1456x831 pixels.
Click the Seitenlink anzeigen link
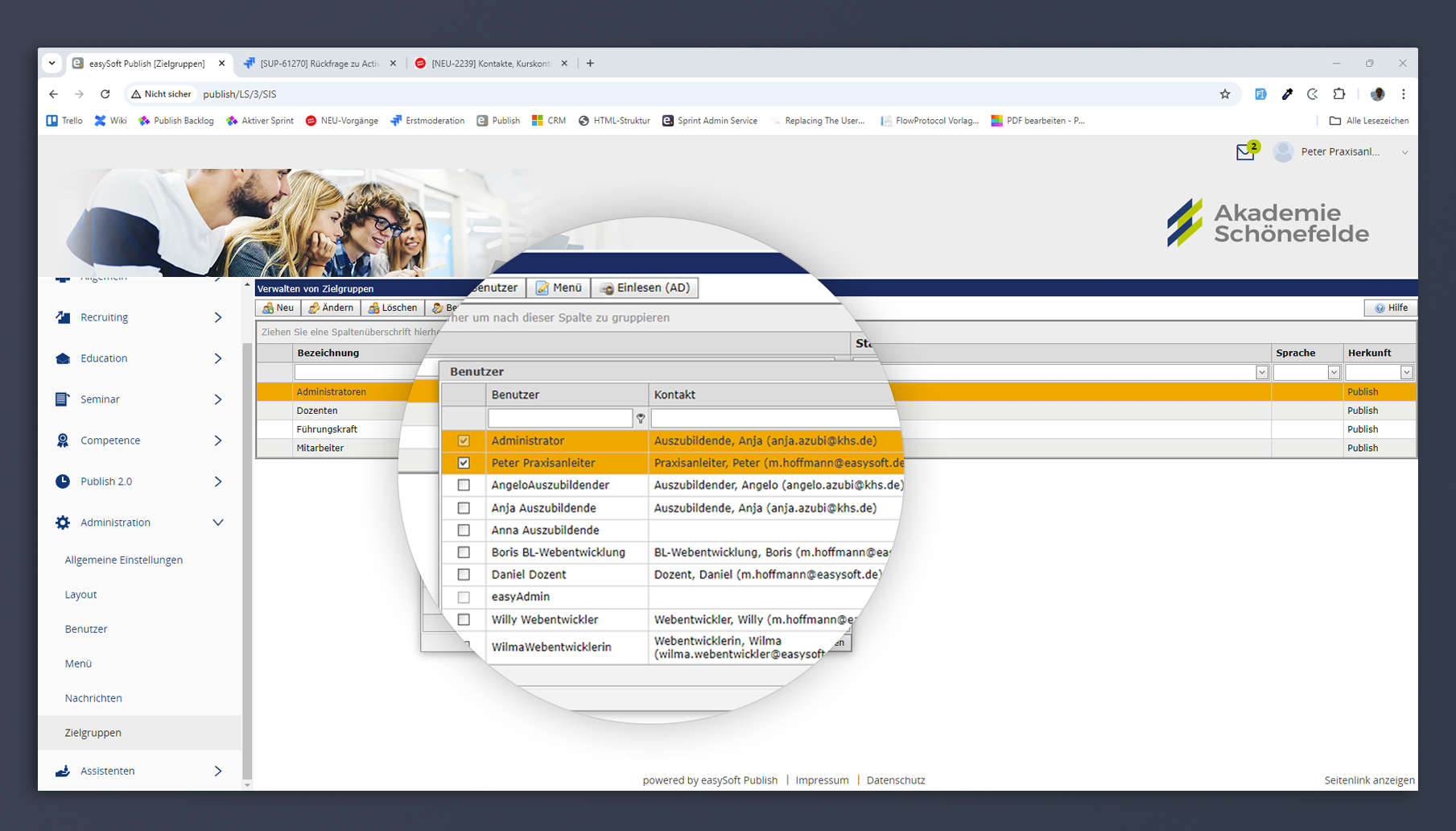pyautogui.click(x=1369, y=780)
